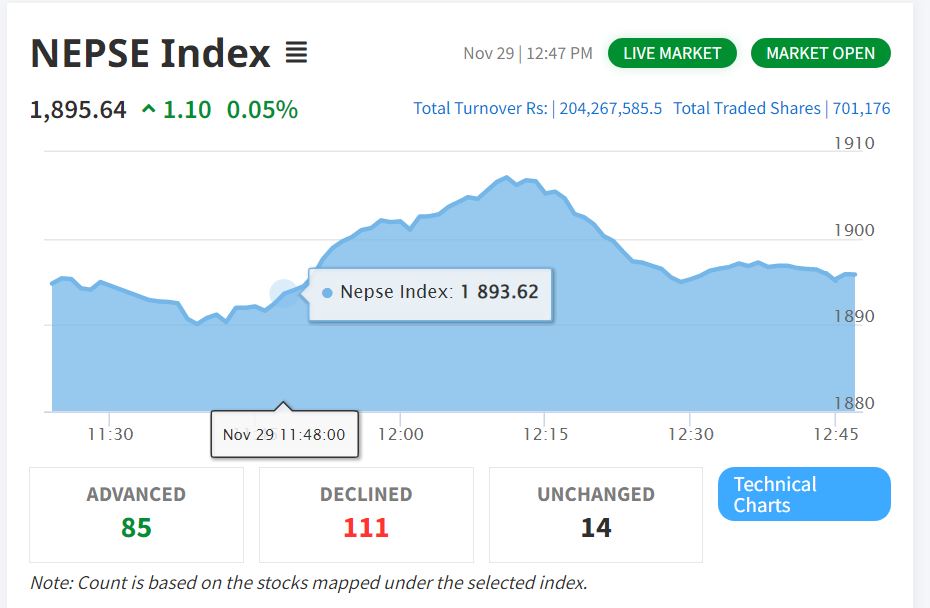Select the DECLINED stocks count box
The width and height of the screenshot is (930, 608).
click(366, 514)
